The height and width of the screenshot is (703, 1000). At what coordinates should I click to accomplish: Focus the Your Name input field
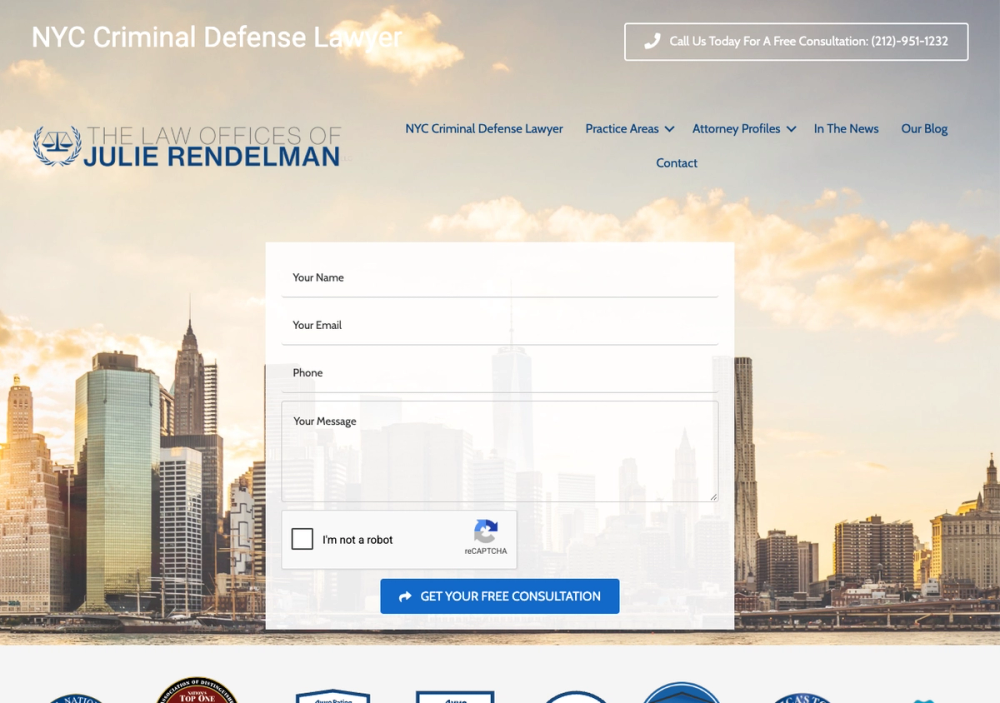(x=500, y=278)
